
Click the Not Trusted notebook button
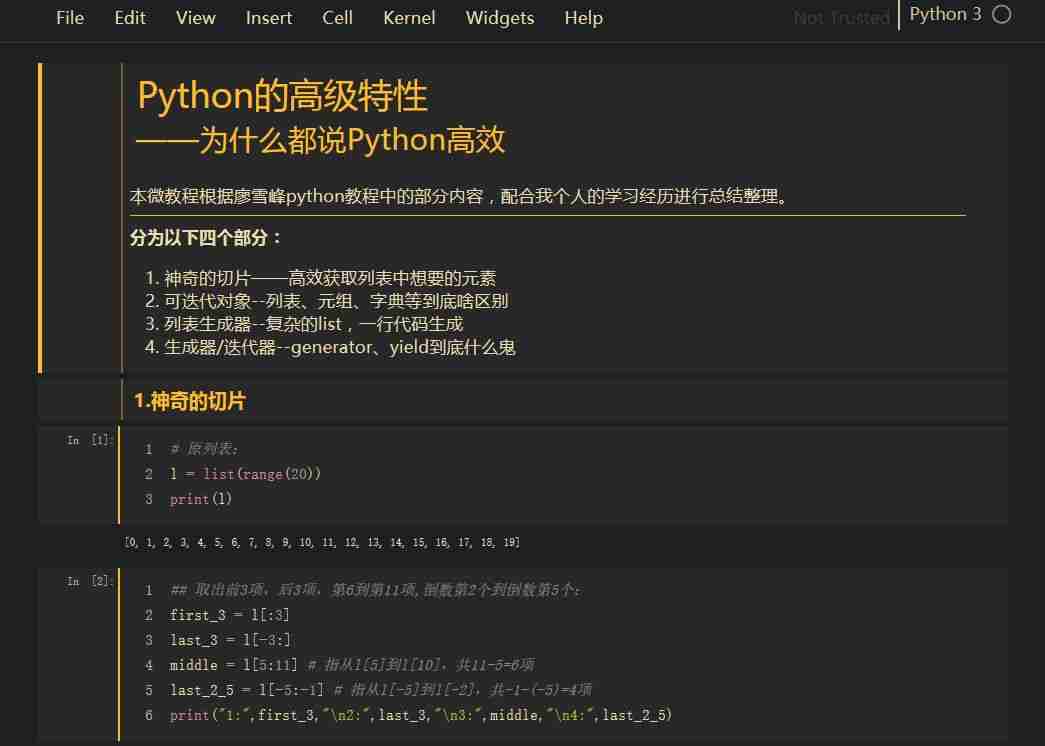pos(842,18)
